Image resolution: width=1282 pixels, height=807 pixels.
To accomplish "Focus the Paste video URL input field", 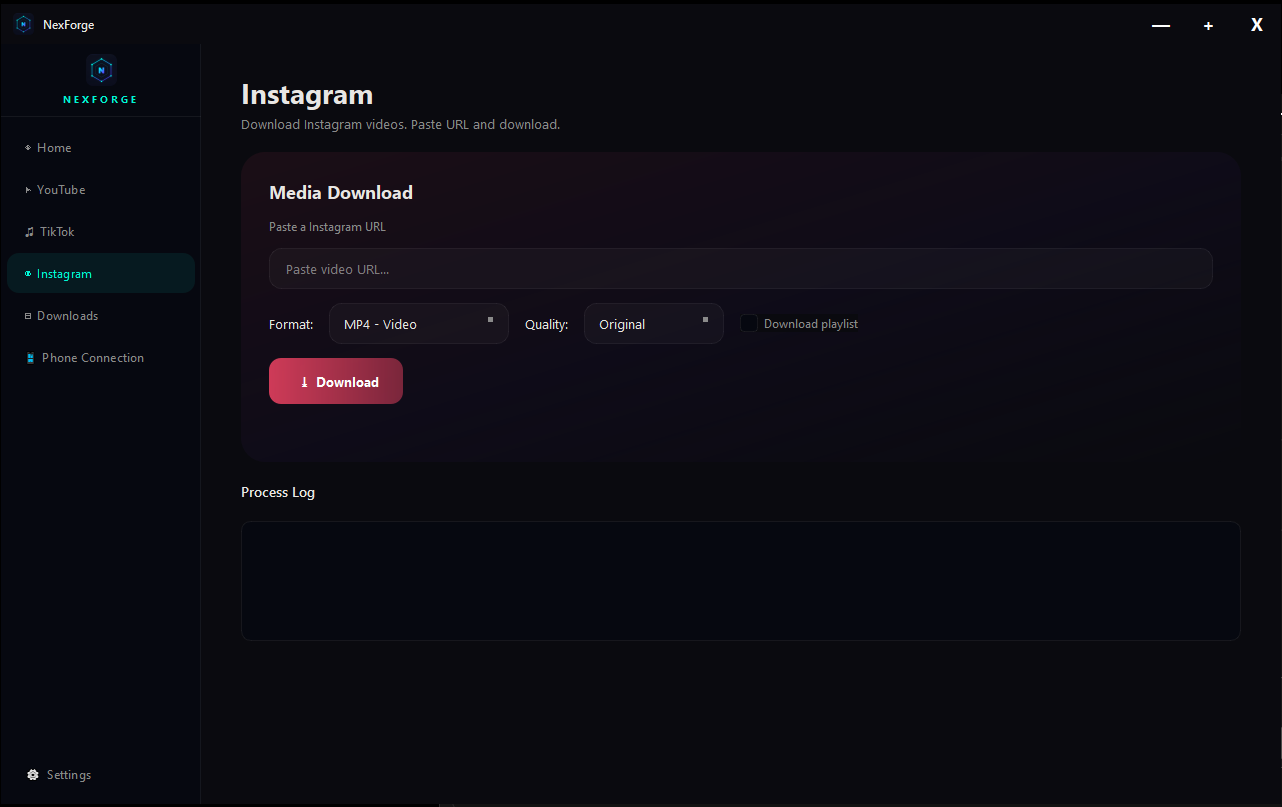I will [741, 269].
